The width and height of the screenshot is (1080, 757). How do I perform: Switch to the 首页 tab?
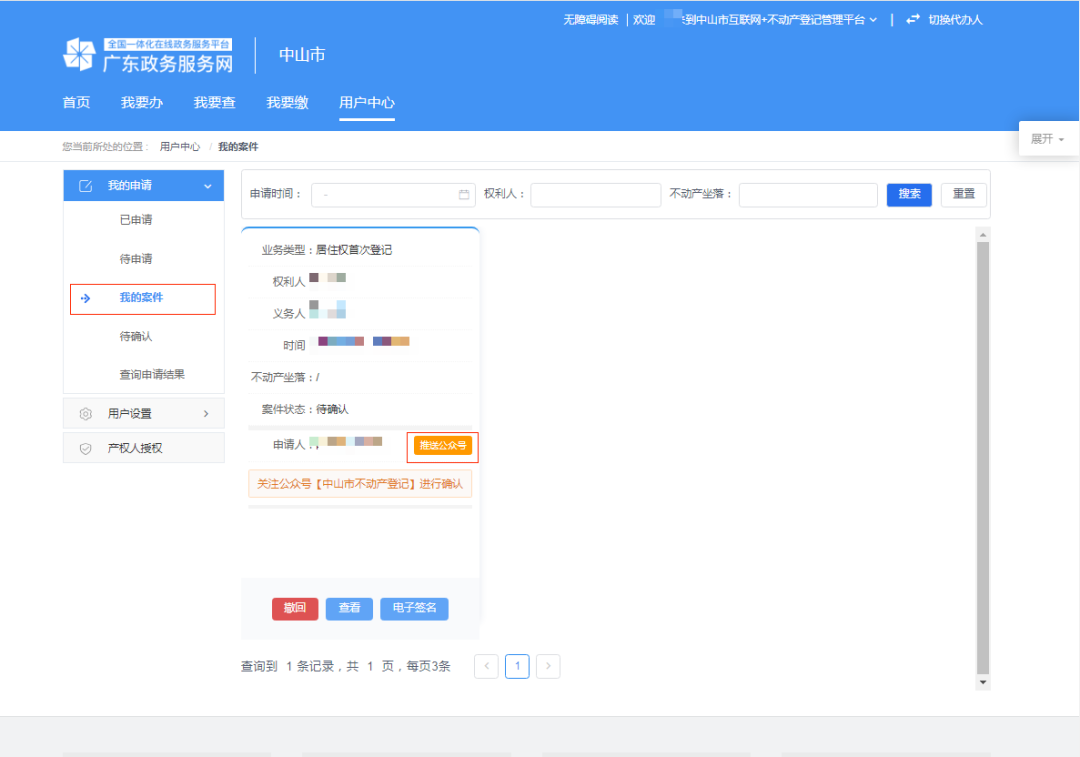click(x=76, y=102)
